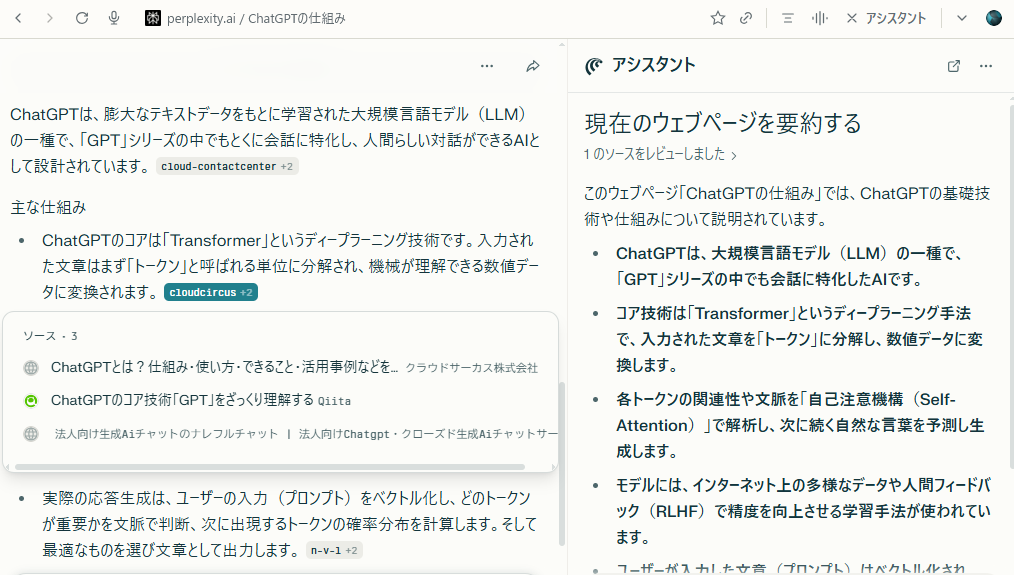Click the Assistant panel logo icon
Viewport: 1014px width, 575px height.
pyautogui.click(x=594, y=66)
